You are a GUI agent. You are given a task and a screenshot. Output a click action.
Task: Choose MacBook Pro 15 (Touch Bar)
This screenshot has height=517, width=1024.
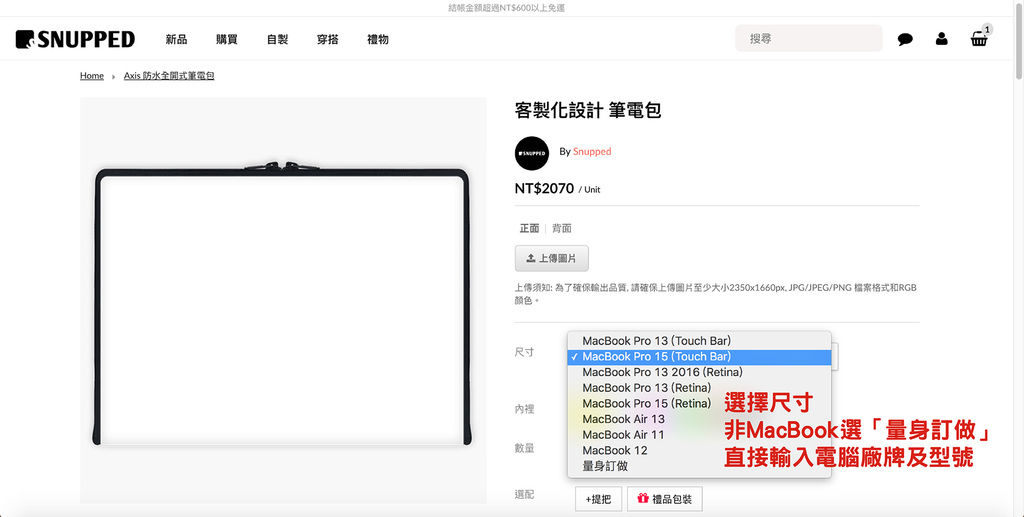point(699,356)
